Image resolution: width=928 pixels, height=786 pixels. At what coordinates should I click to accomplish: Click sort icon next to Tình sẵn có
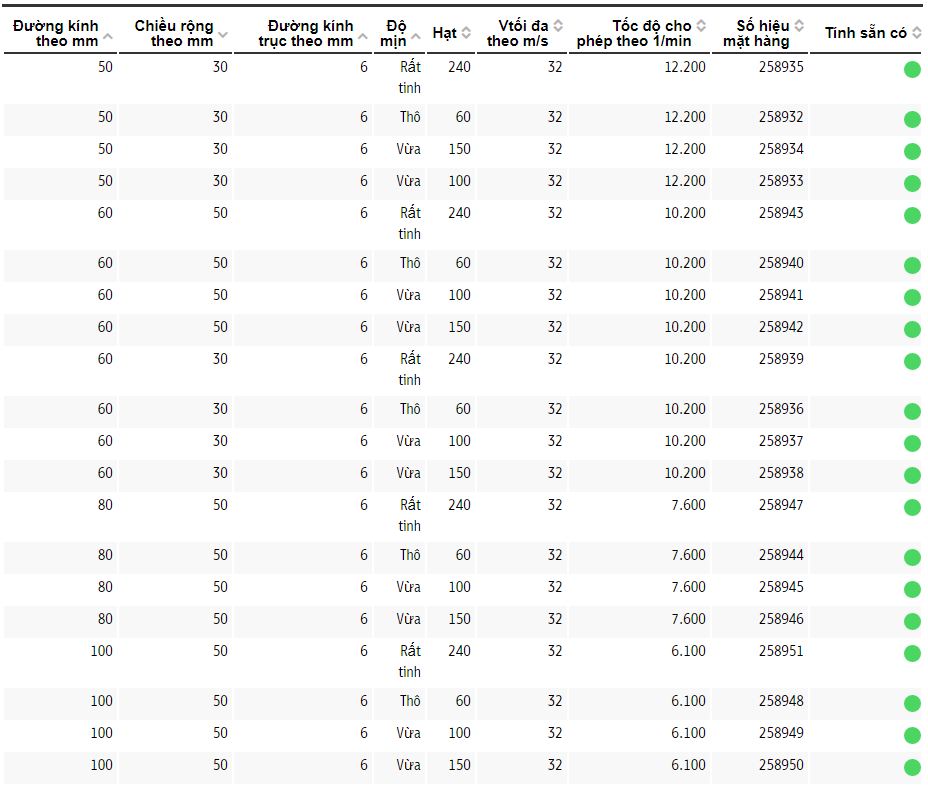[x=915, y=33]
